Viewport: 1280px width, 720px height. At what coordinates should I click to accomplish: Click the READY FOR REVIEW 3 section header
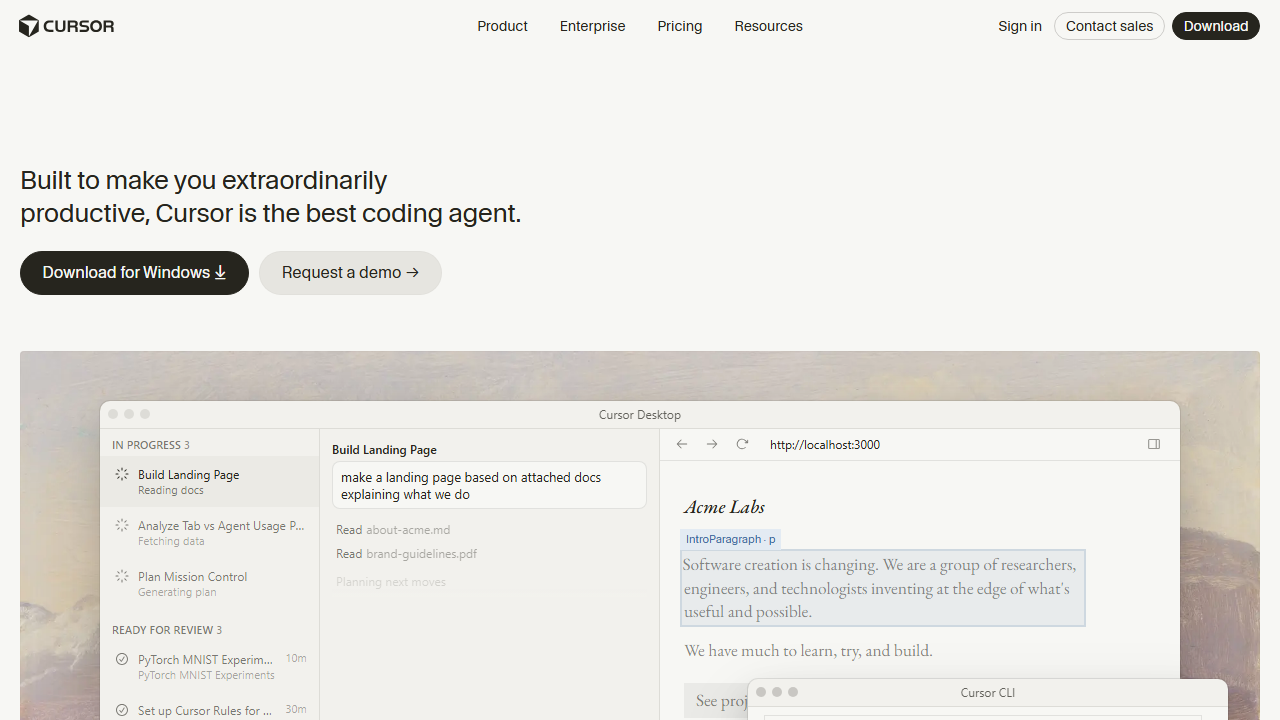click(167, 630)
